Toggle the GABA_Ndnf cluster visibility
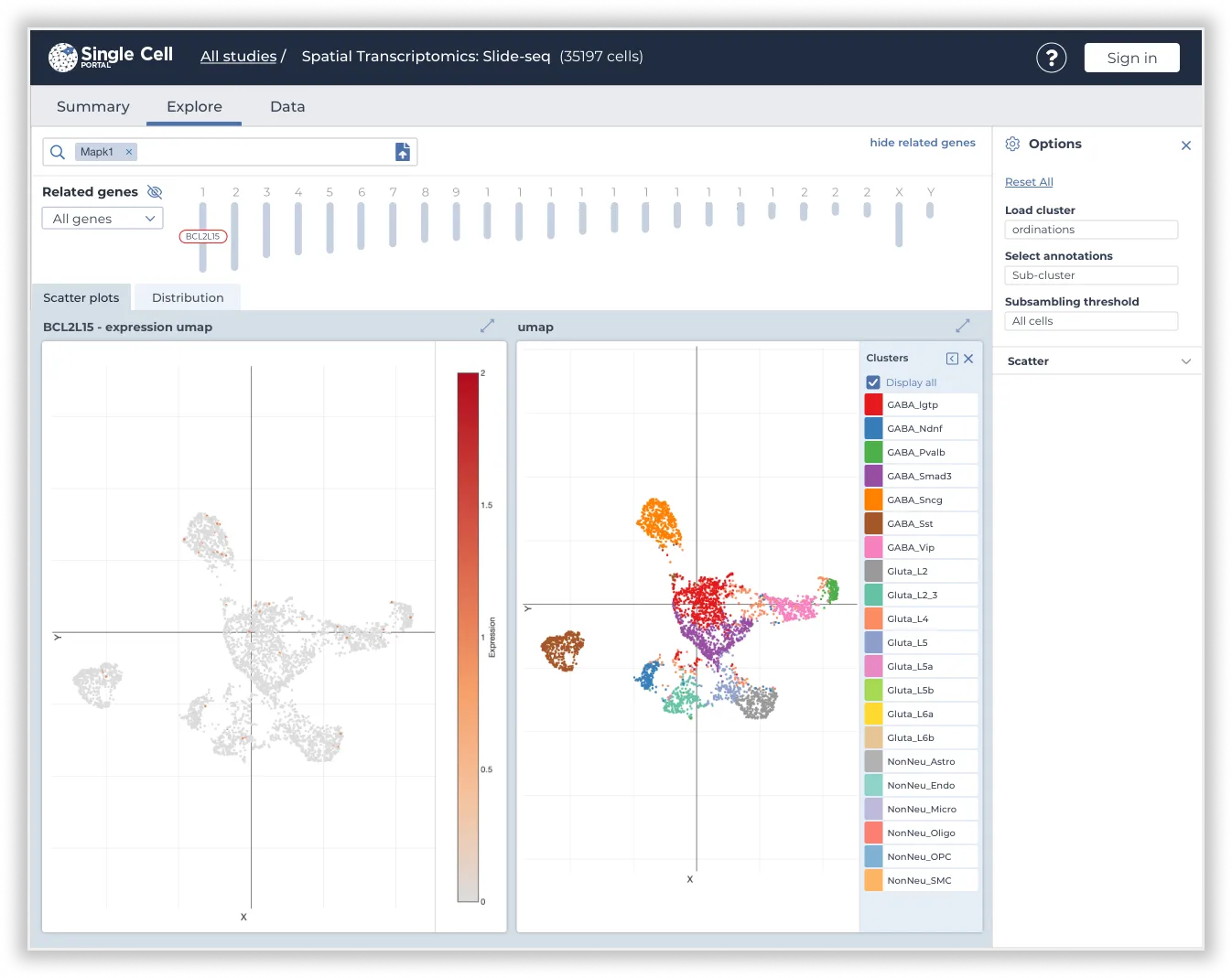Viewport: 1232px width, 978px height. click(921, 428)
